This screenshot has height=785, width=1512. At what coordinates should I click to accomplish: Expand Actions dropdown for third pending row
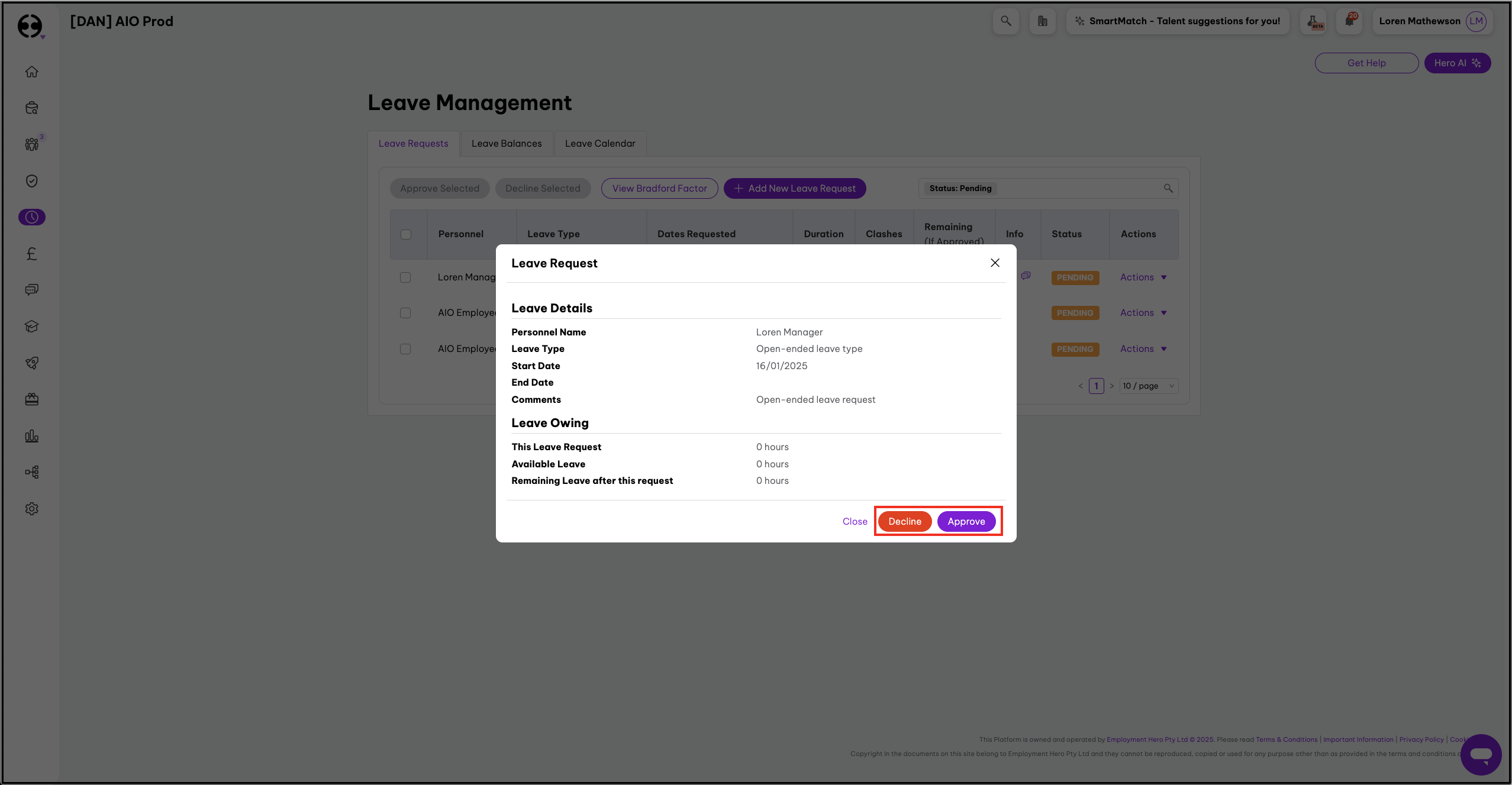pos(1143,349)
